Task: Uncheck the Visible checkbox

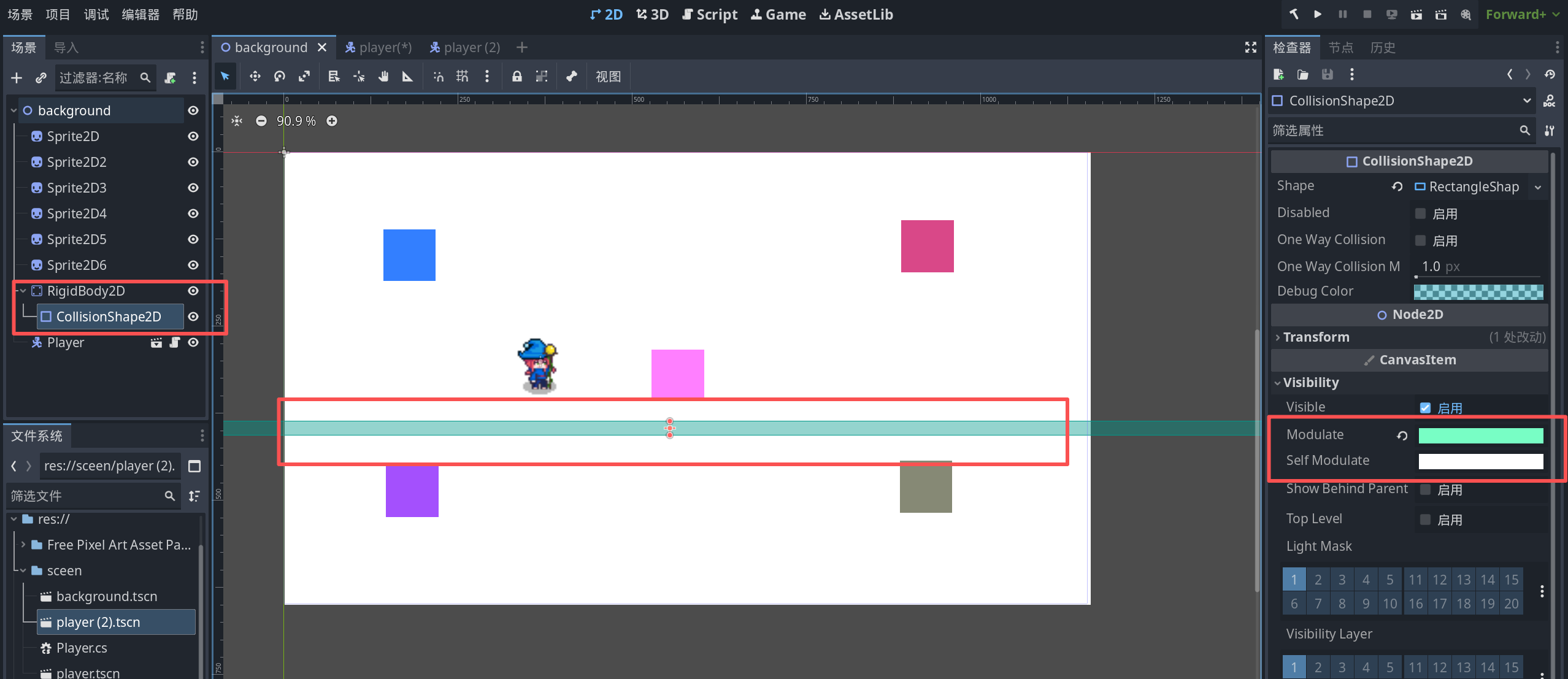Action: click(x=1425, y=408)
